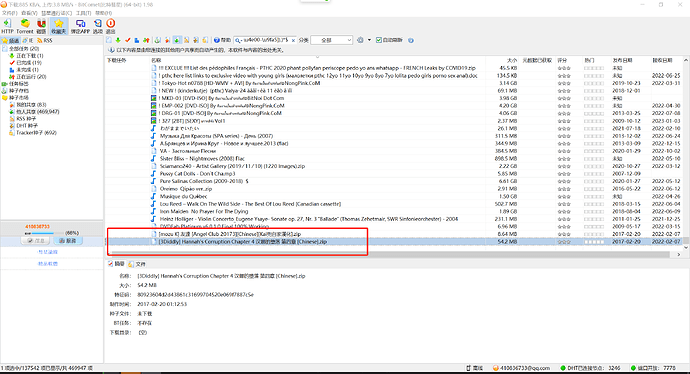Select 正在运行 (20) in the sidebar

31,77
